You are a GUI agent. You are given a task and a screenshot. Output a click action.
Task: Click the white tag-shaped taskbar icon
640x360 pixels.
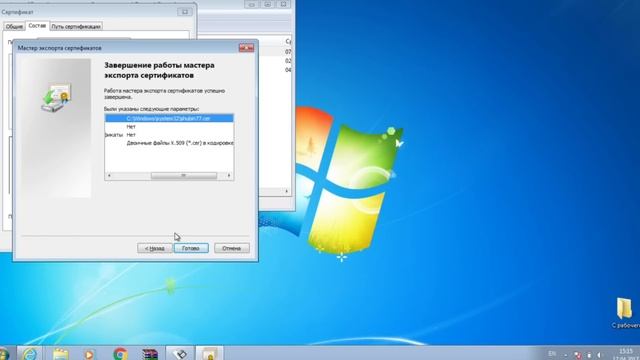[180, 353]
